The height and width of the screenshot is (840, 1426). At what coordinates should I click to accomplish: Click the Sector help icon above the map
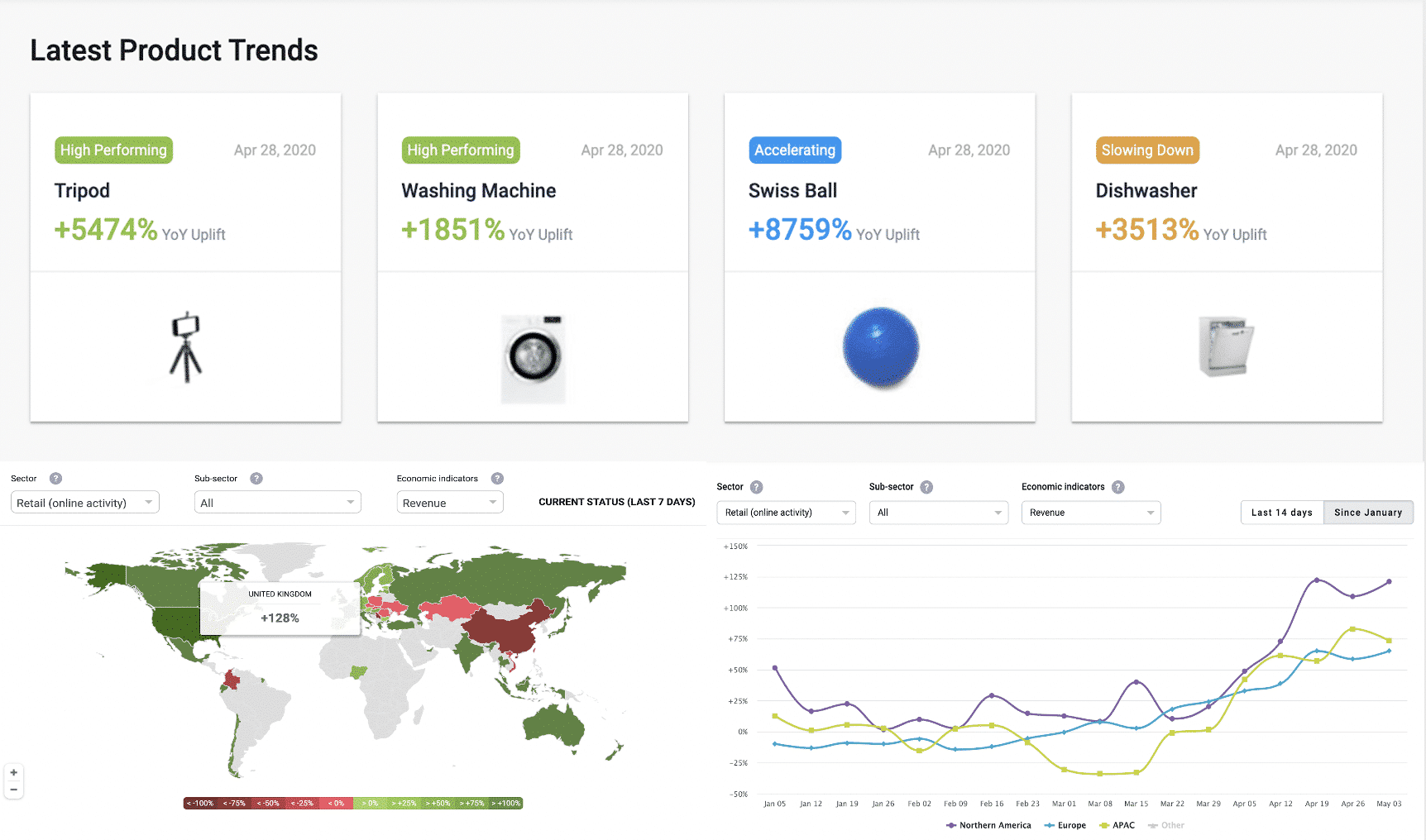coord(56,479)
